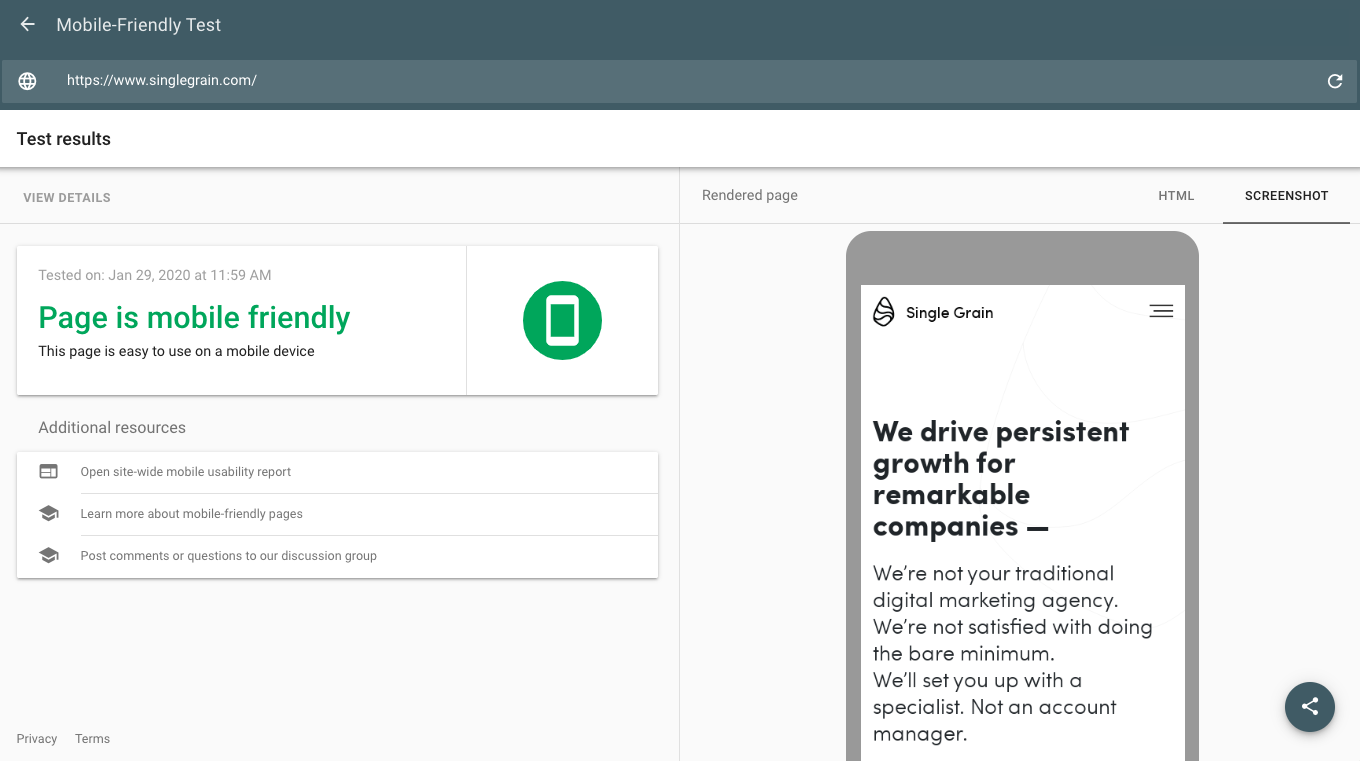The height and width of the screenshot is (761, 1360).
Task: Open the hamburger menu in rendered page
Action: pos(1161,311)
